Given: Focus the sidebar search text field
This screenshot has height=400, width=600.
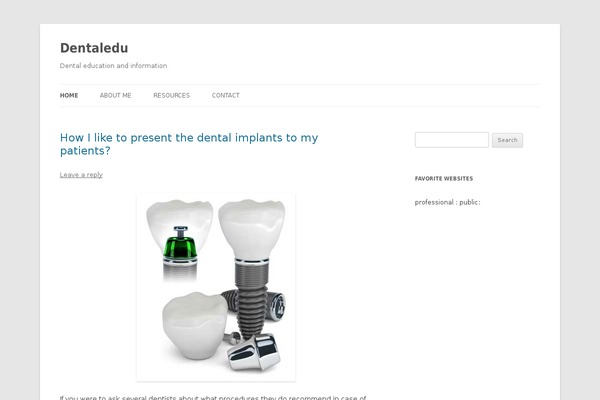Looking at the screenshot, I should tap(452, 140).
